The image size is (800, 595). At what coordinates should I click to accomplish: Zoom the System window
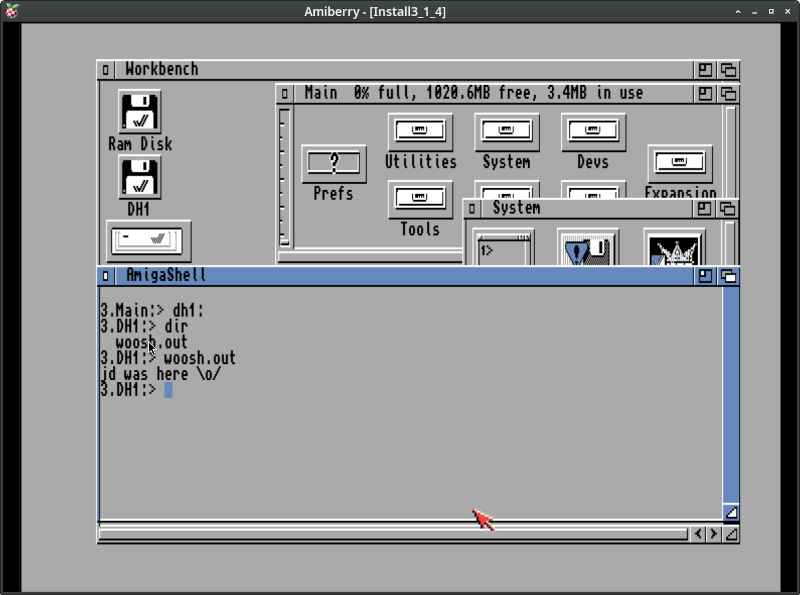tap(704, 208)
